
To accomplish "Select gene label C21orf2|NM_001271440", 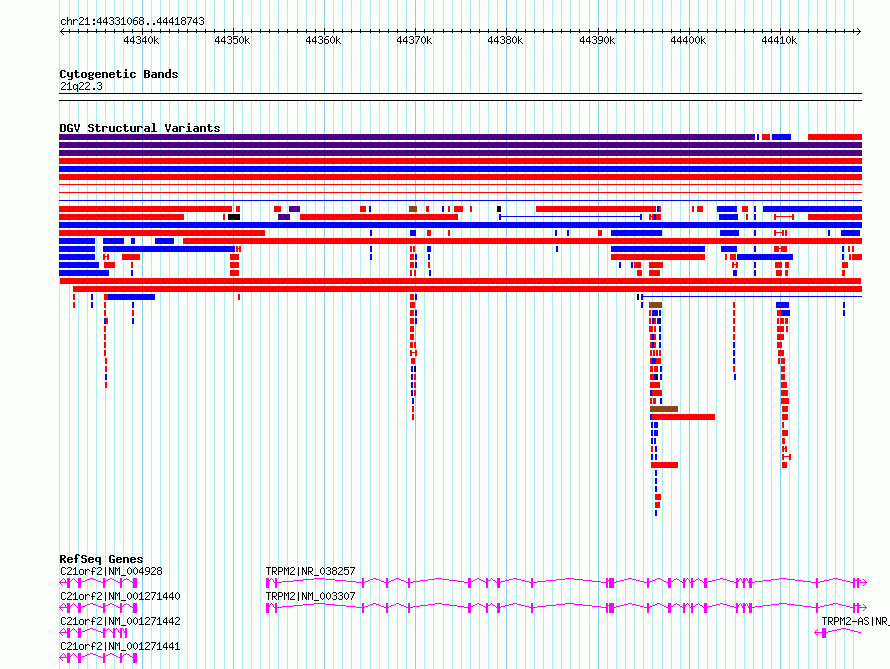I will (120, 596).
